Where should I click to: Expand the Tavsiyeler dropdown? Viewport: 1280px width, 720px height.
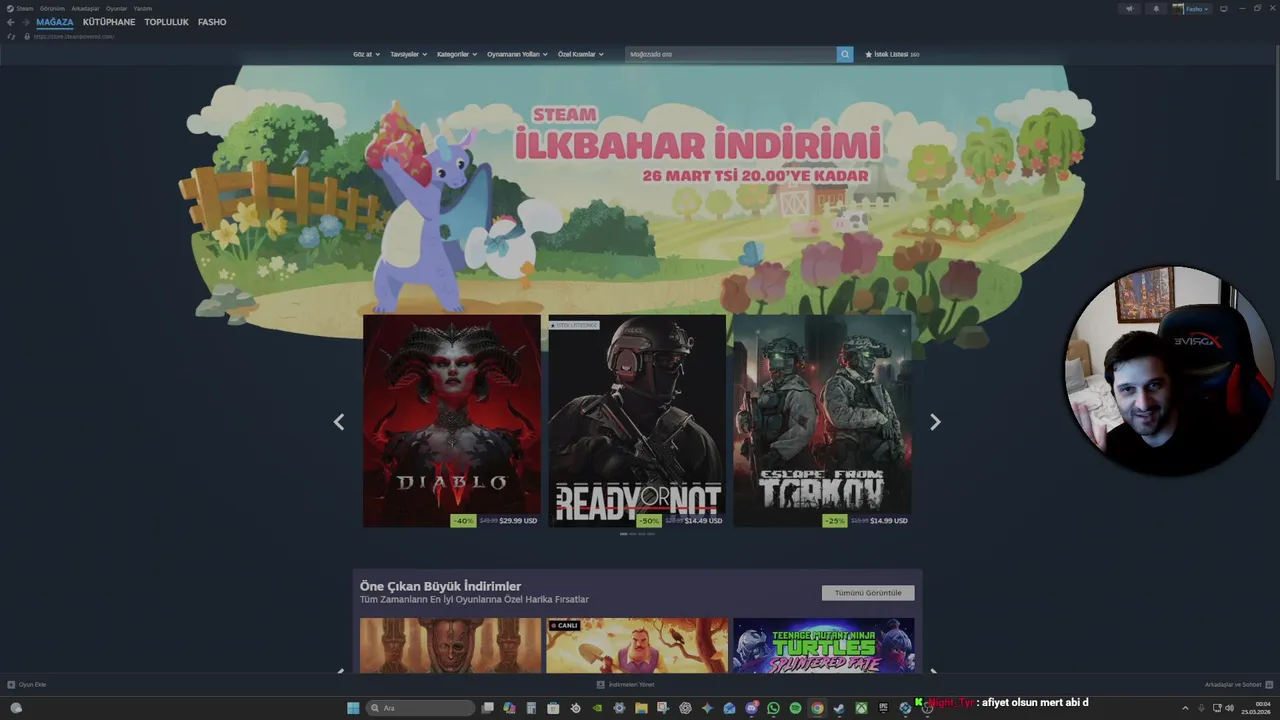[408, 54]
